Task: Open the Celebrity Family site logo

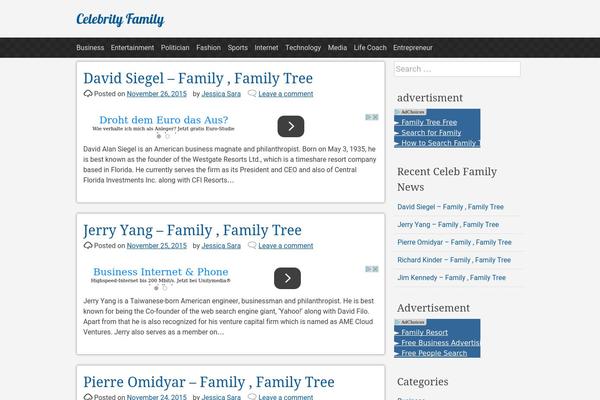Action: point(120,20)
